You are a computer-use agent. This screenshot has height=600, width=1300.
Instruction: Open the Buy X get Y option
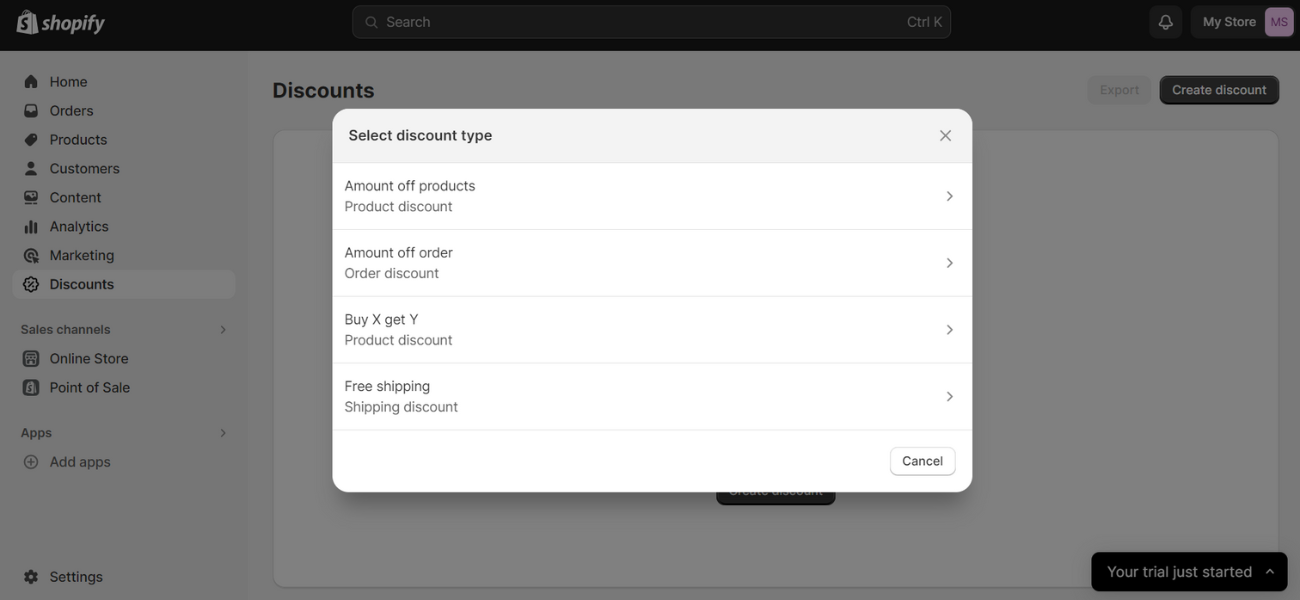click(x=650, y=328)
